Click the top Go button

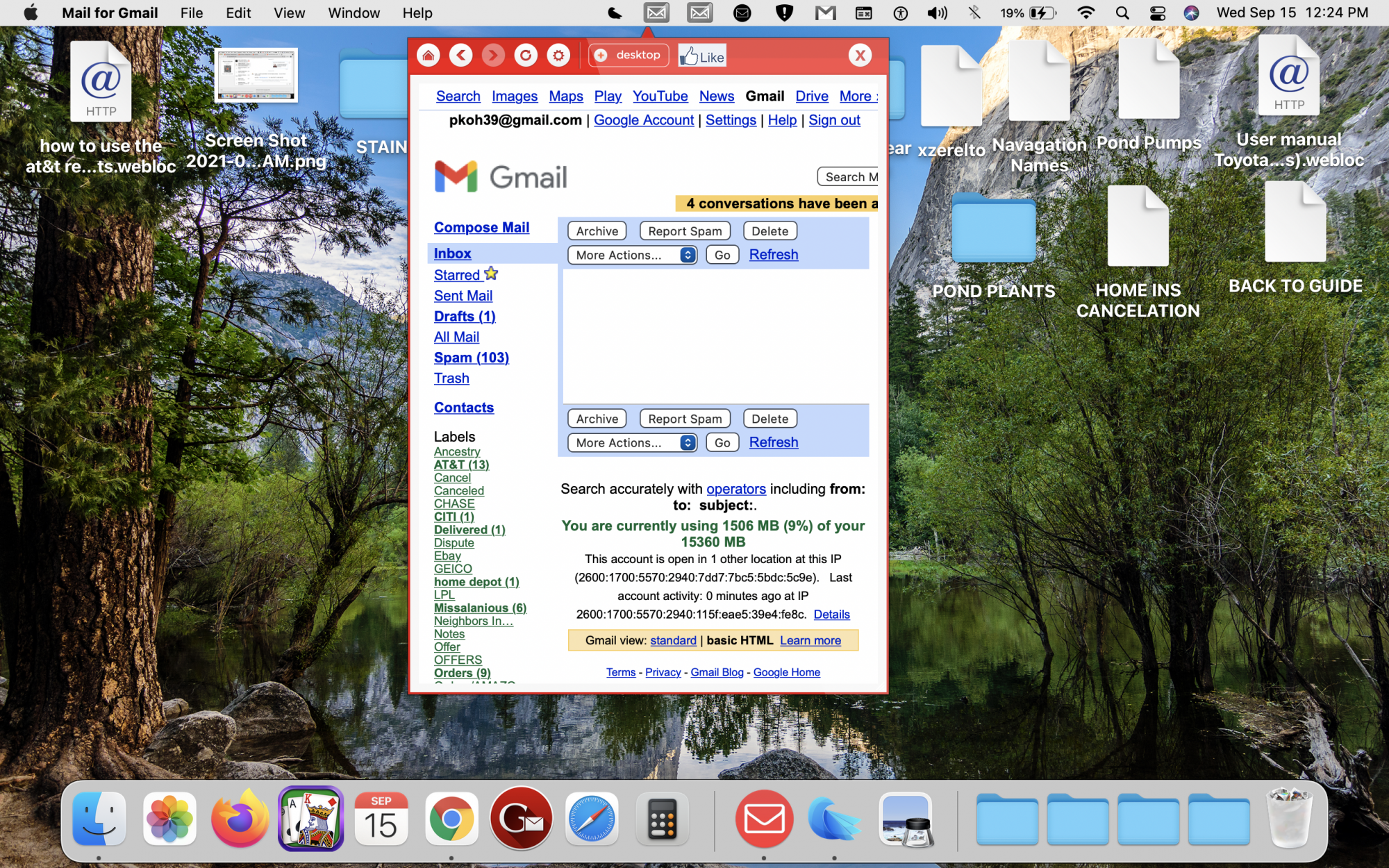(x=722, y=255)
